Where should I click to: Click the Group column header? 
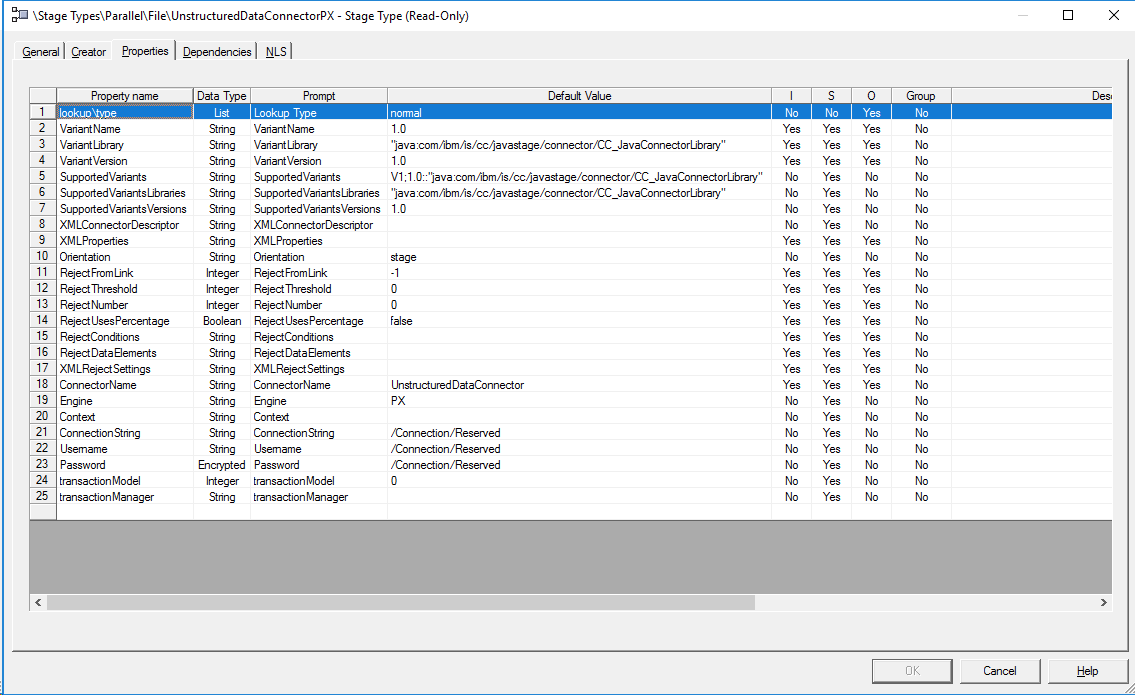coord(920,96)
